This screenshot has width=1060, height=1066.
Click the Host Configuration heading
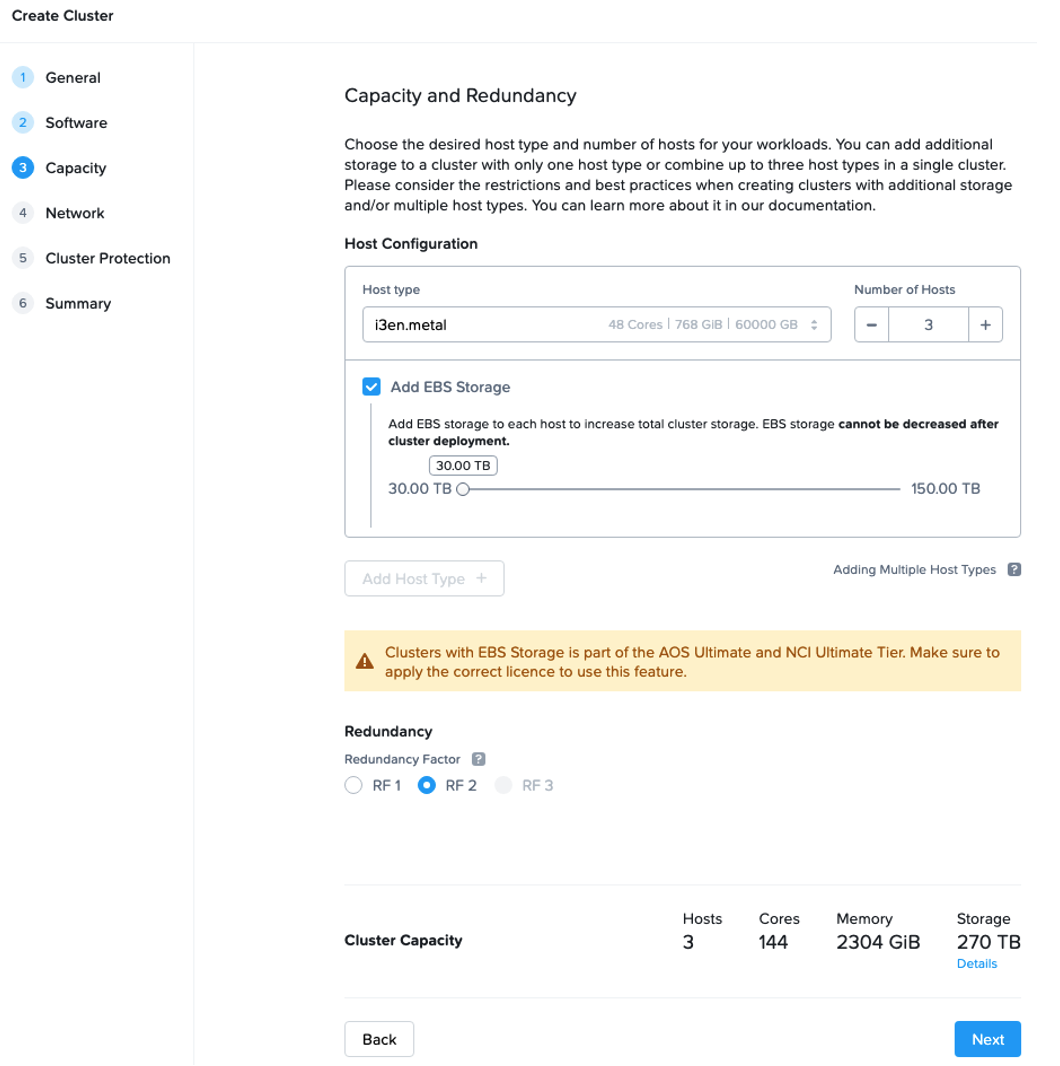[411, 244]
